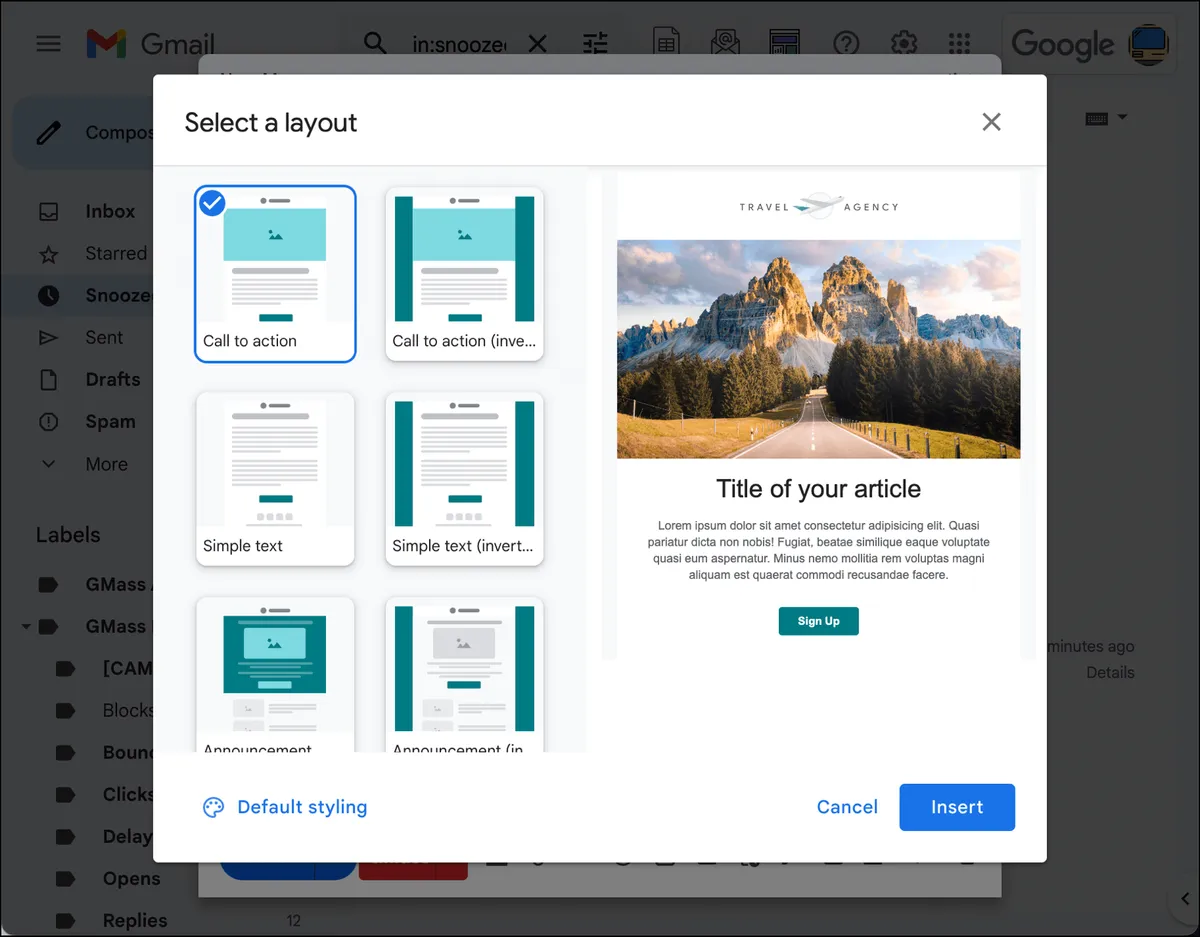Open Google account avatar
Image resolution: width=1200 pixels, height=937 pixels.
point(1148,44)
